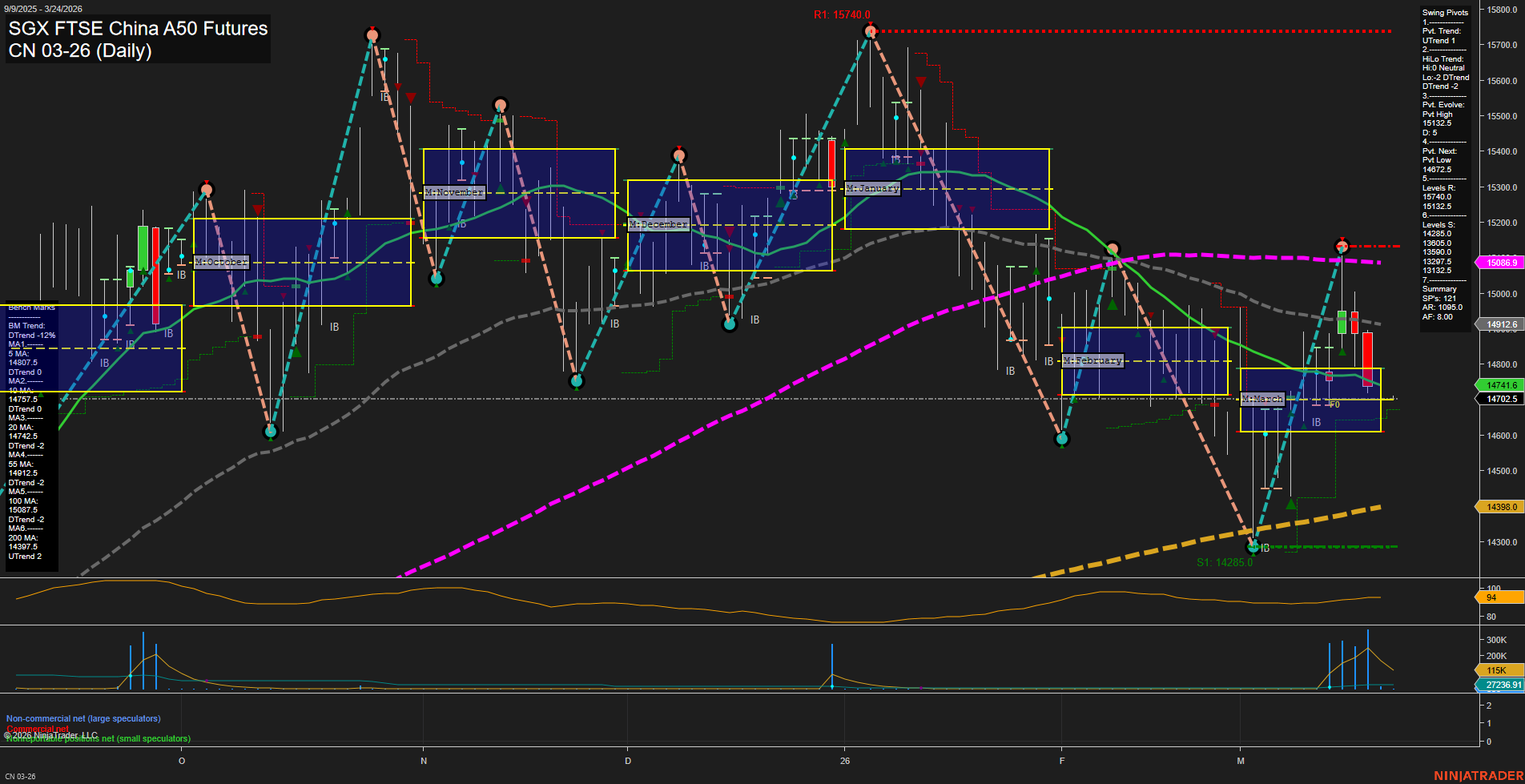Screen dimensions: 1525x784
Task: Select the teal 27236.91 indicator marker
Action: tap(1499, 685)
